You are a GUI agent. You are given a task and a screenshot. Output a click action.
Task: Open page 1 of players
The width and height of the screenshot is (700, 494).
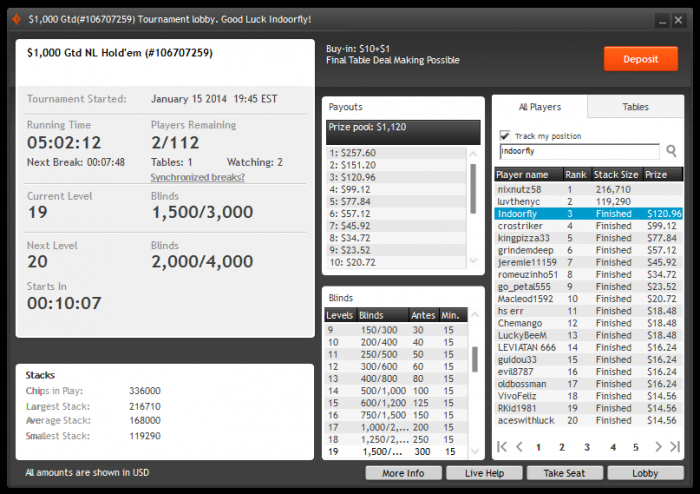[538, 447]
